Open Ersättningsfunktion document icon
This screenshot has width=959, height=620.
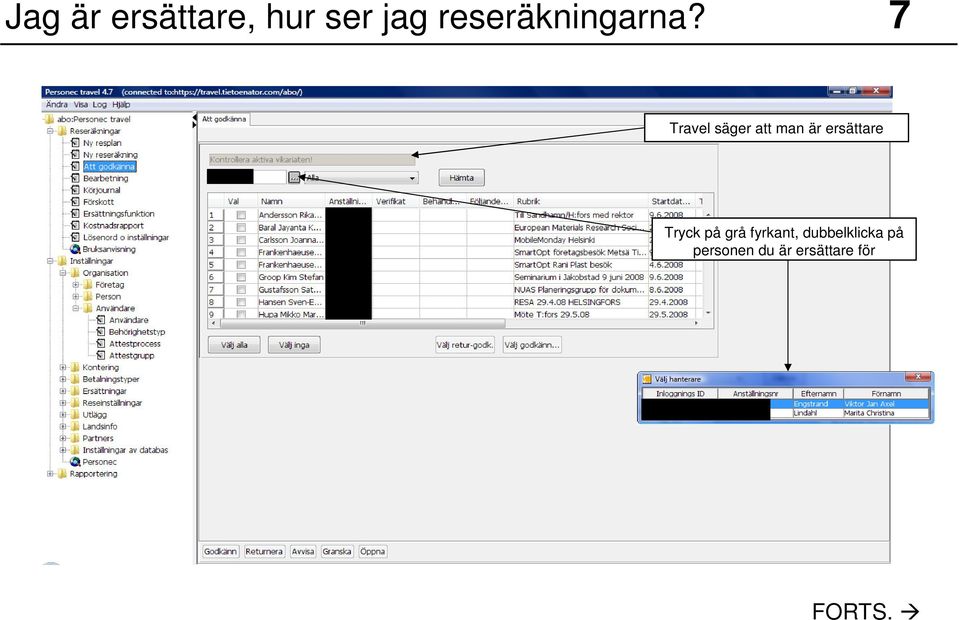pyautogui.click(x=75, y=213)
